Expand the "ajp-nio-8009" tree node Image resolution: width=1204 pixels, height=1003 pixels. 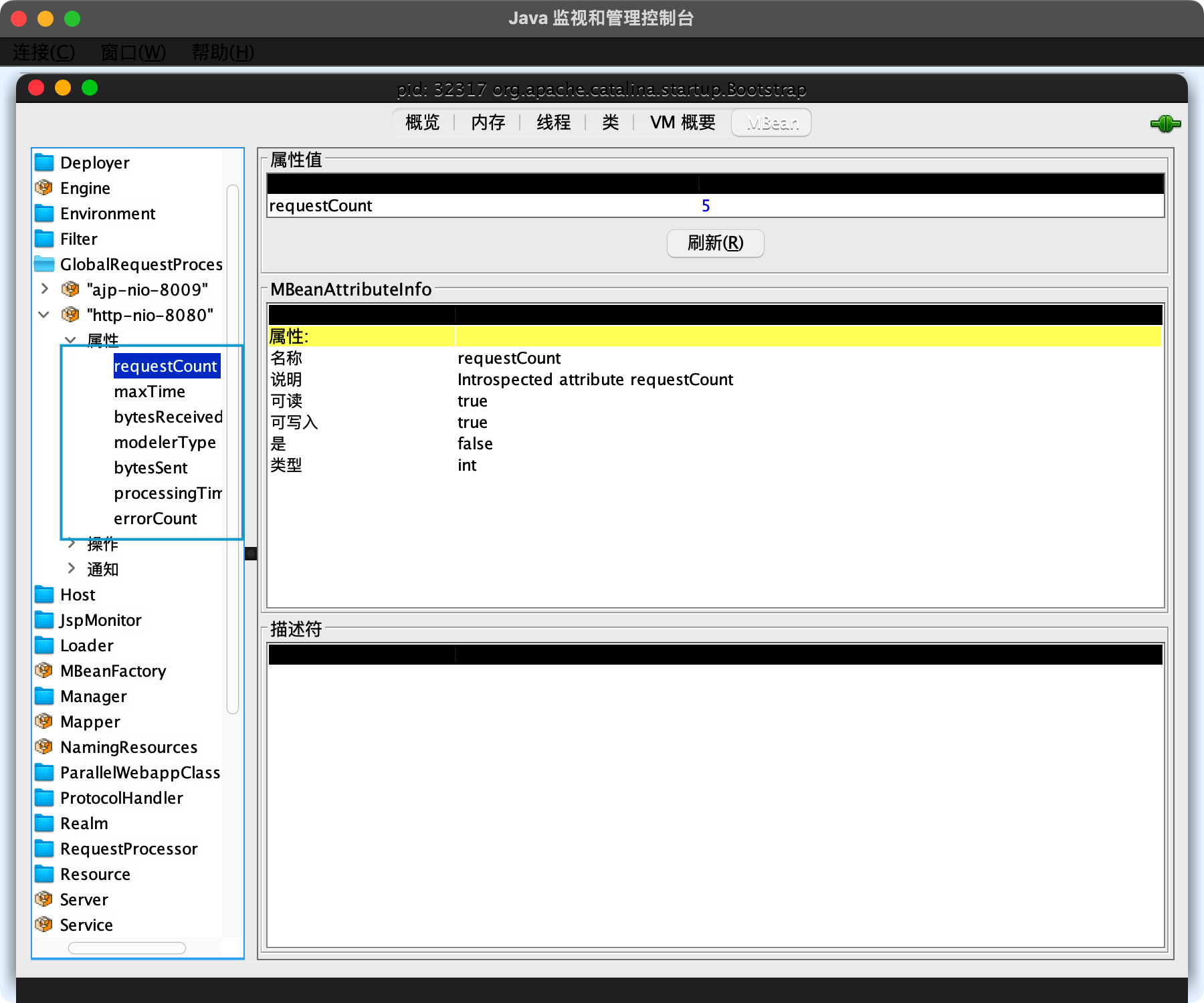click(x=45, y=289)
